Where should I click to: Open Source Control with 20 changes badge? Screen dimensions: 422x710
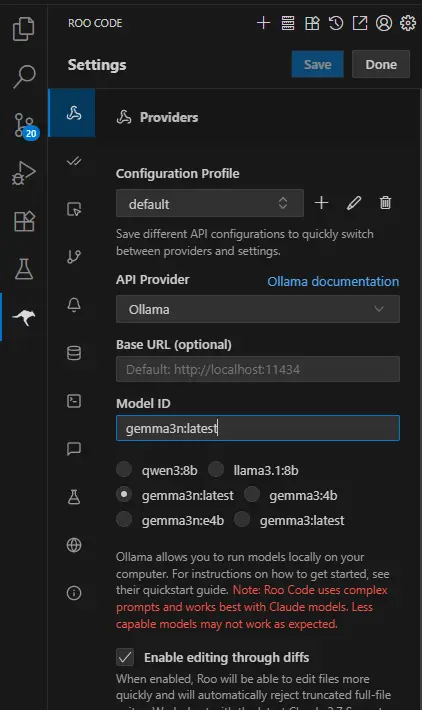point(25,126)
